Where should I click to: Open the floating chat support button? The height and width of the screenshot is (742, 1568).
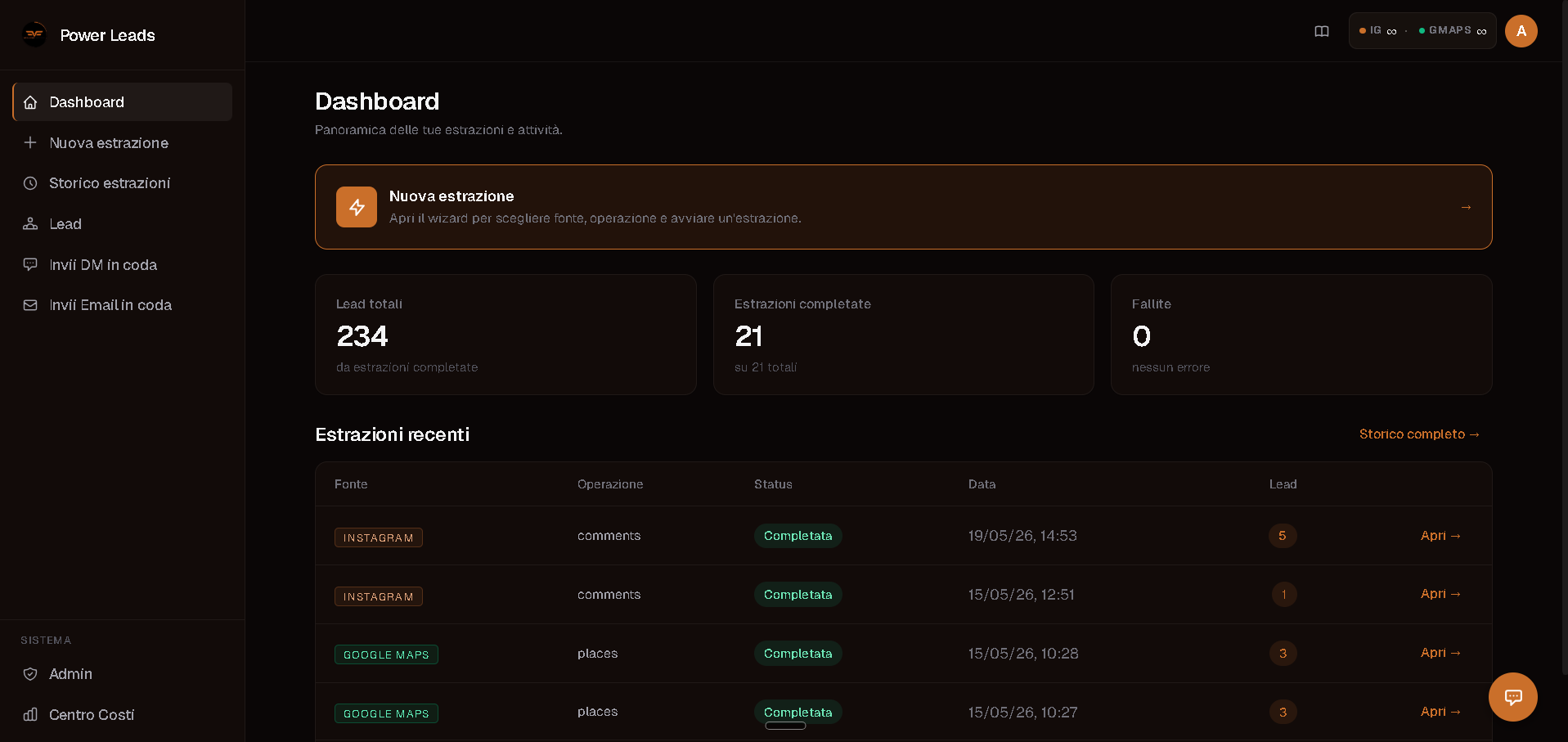coord(1513,697)
